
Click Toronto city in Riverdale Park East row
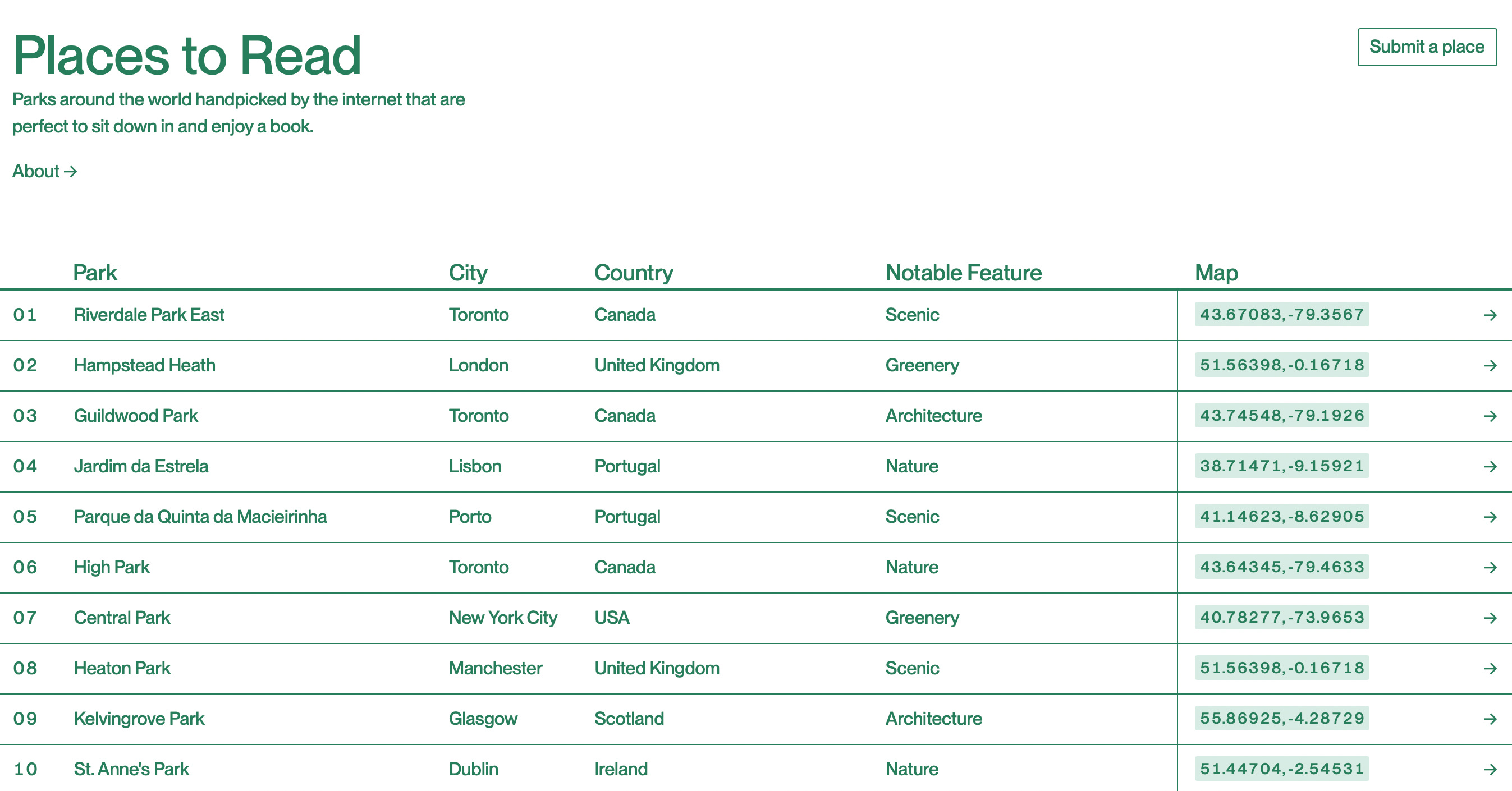(x=478, y=315)
